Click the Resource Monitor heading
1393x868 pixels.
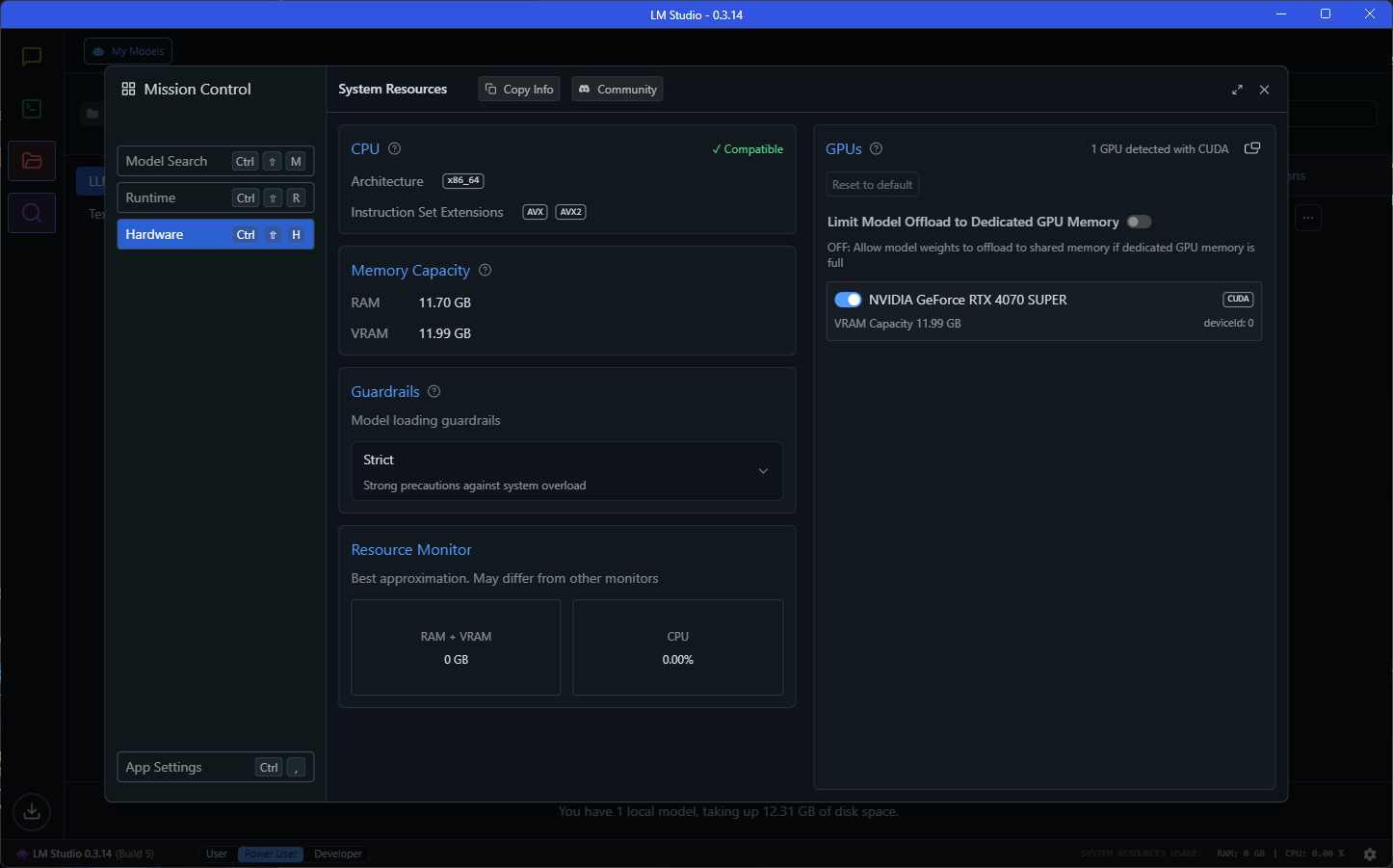[x=411, y=549]
